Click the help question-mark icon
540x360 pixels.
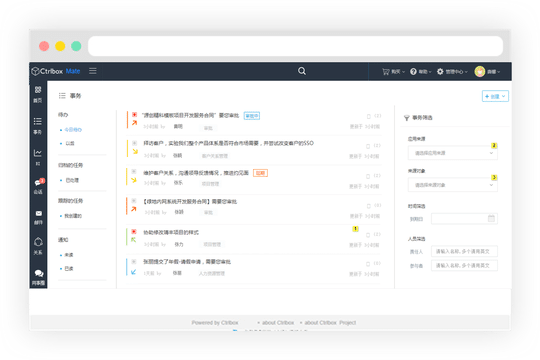click(413, 71)
